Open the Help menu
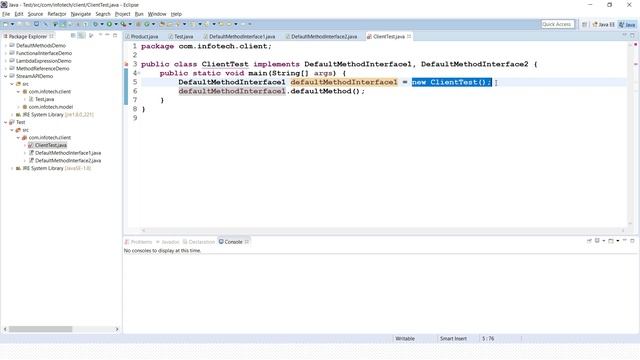Screen dimensions: 640x360 tap(176, 14)
